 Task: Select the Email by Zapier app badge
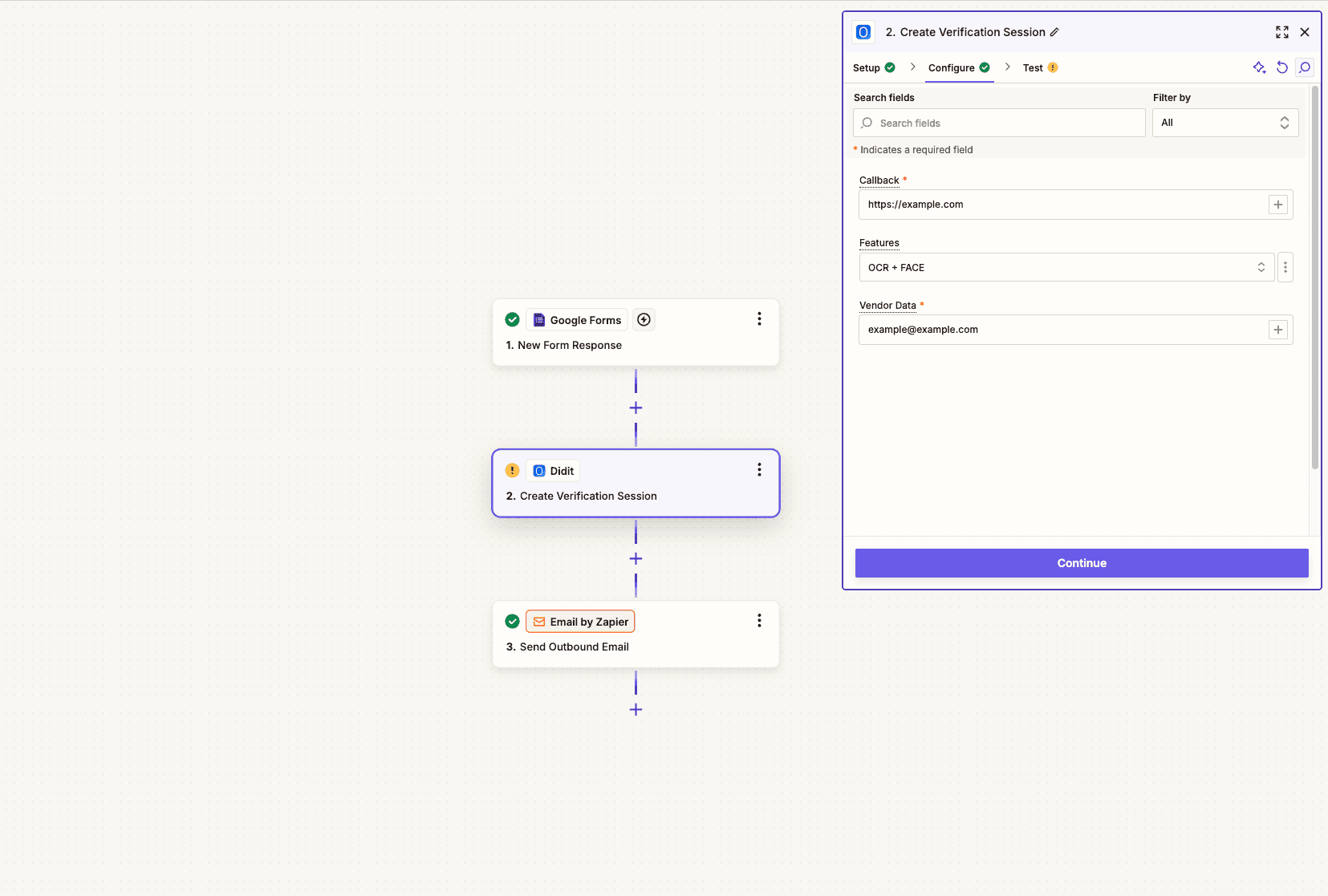580,622
